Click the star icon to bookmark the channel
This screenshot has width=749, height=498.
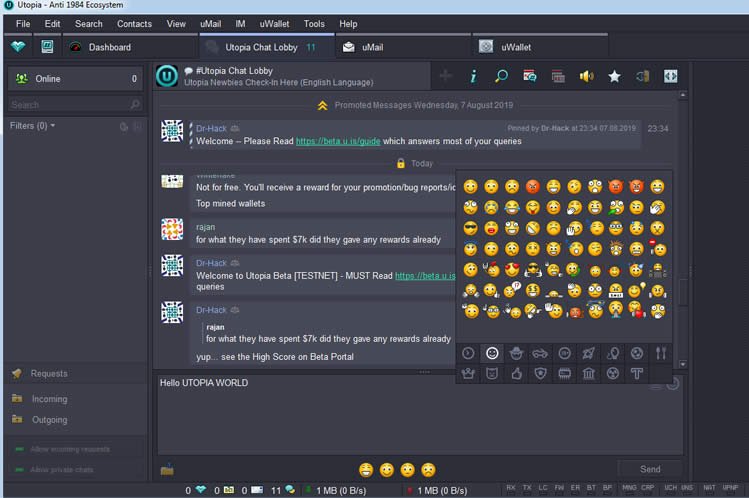pos(614,76)
